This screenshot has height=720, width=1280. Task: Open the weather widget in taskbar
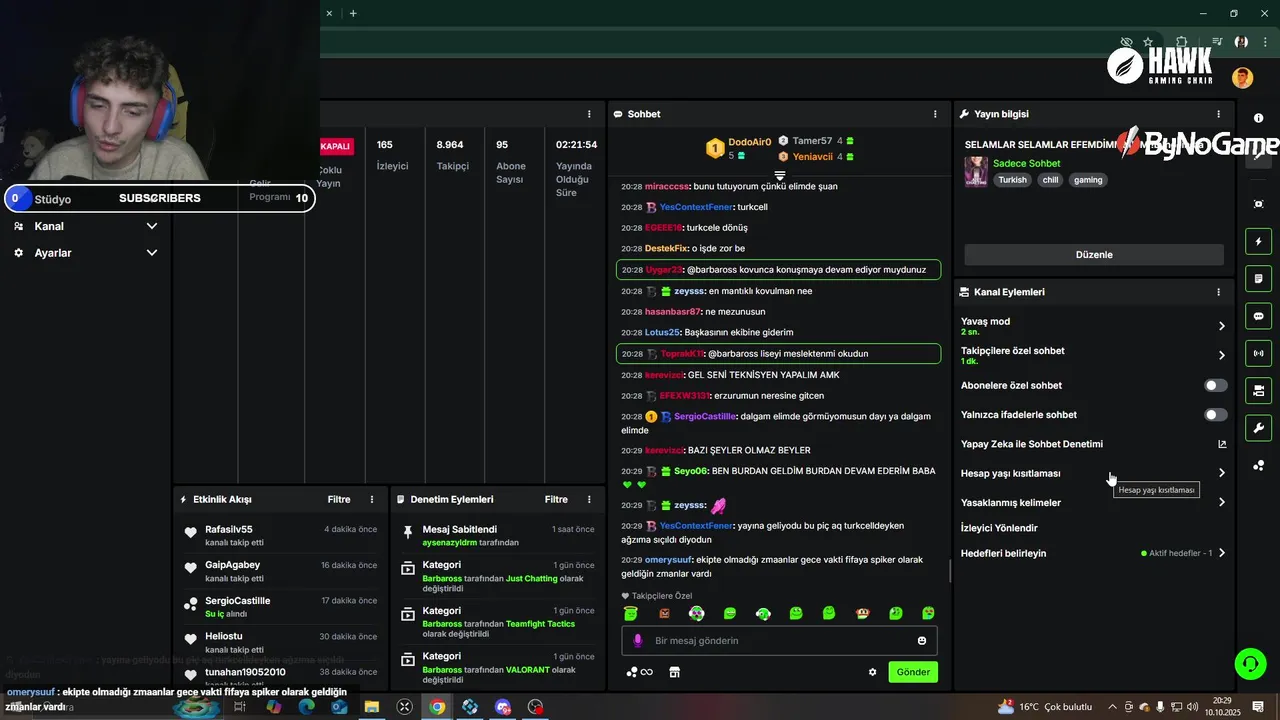[1045, 707]
